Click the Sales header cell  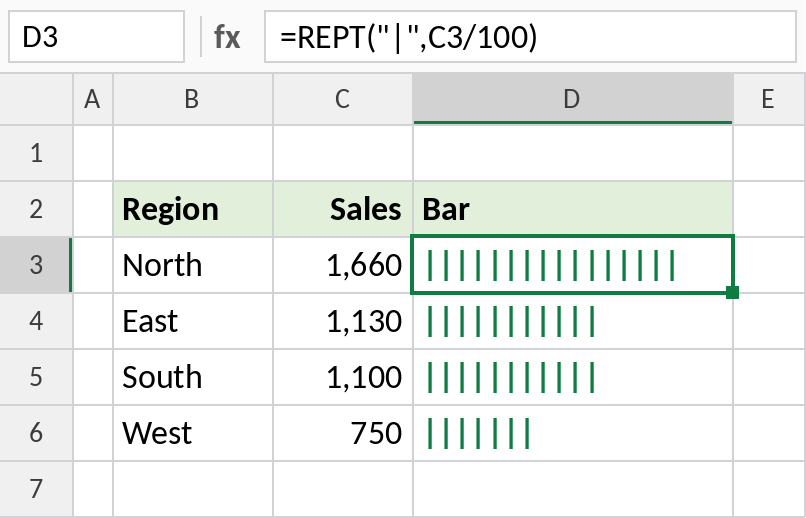click(x=343, y=209)
